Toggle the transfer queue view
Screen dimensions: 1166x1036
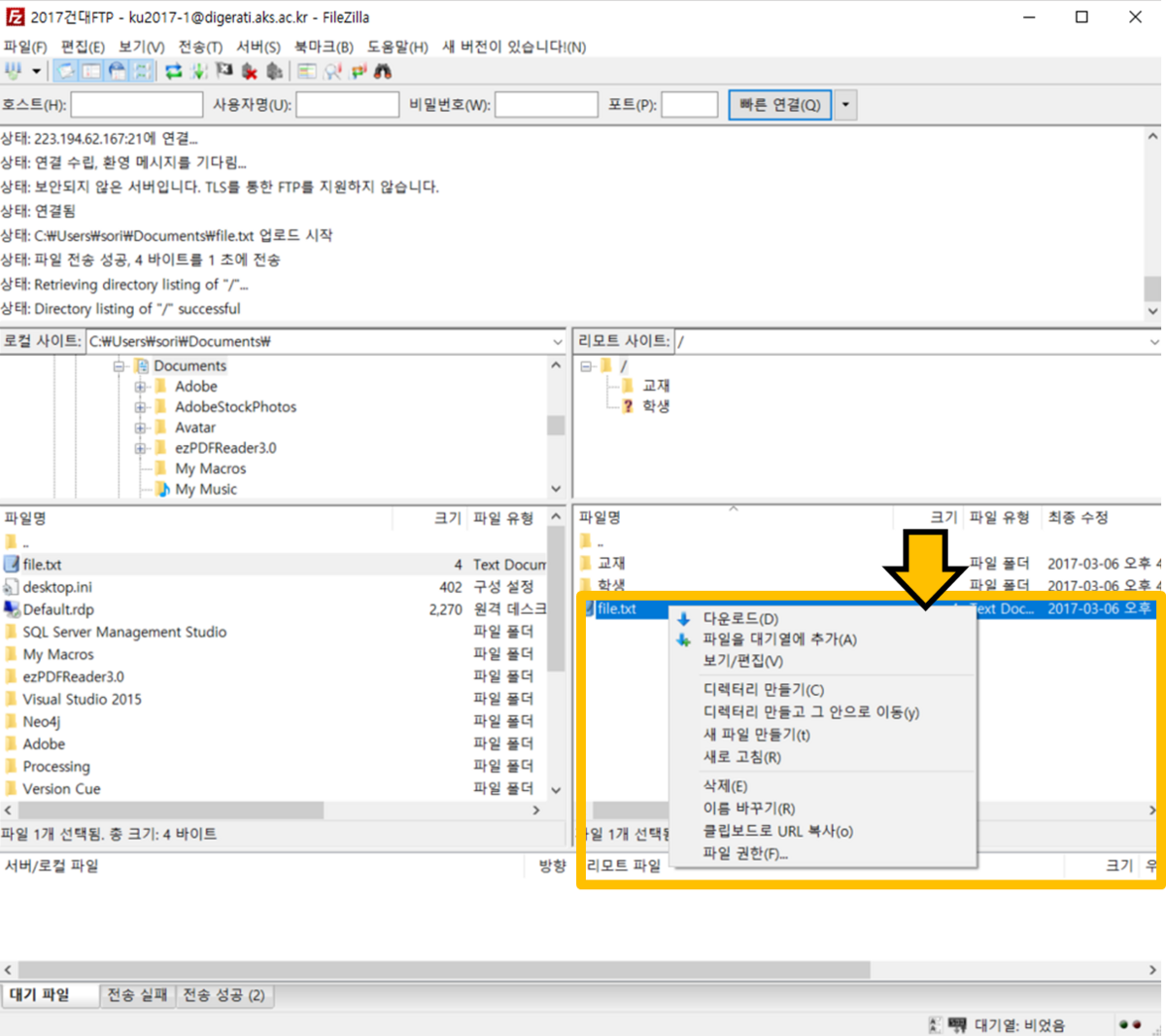tap(142, 71)
